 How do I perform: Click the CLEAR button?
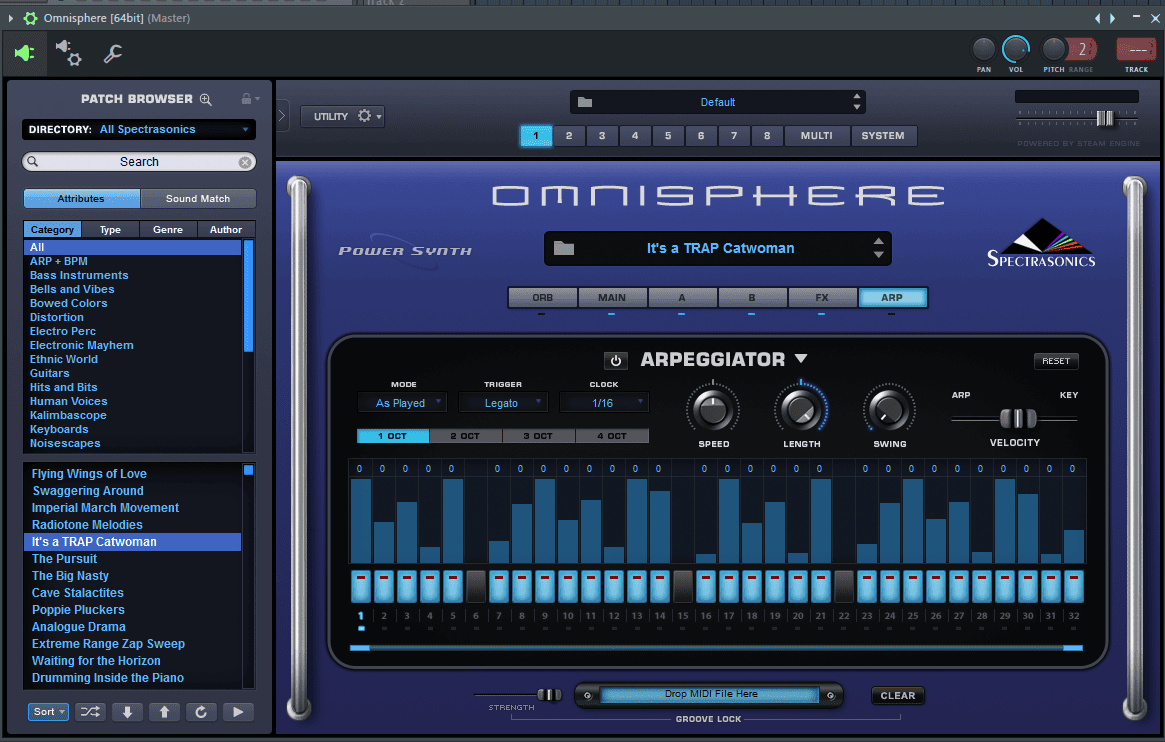click(898, 695)
